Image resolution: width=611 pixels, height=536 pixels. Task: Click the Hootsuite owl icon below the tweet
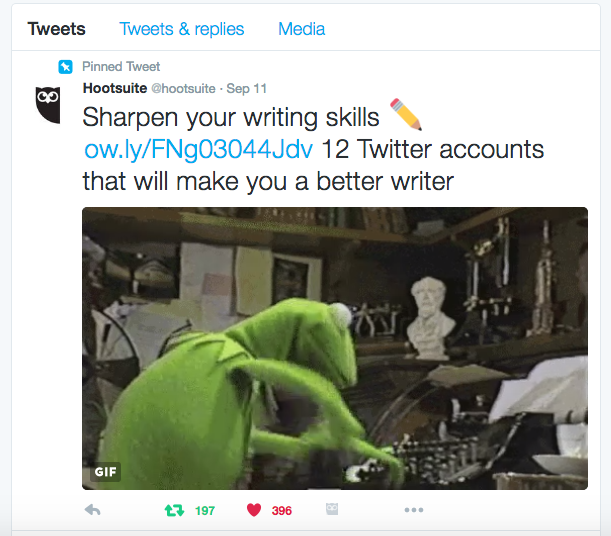332,509
